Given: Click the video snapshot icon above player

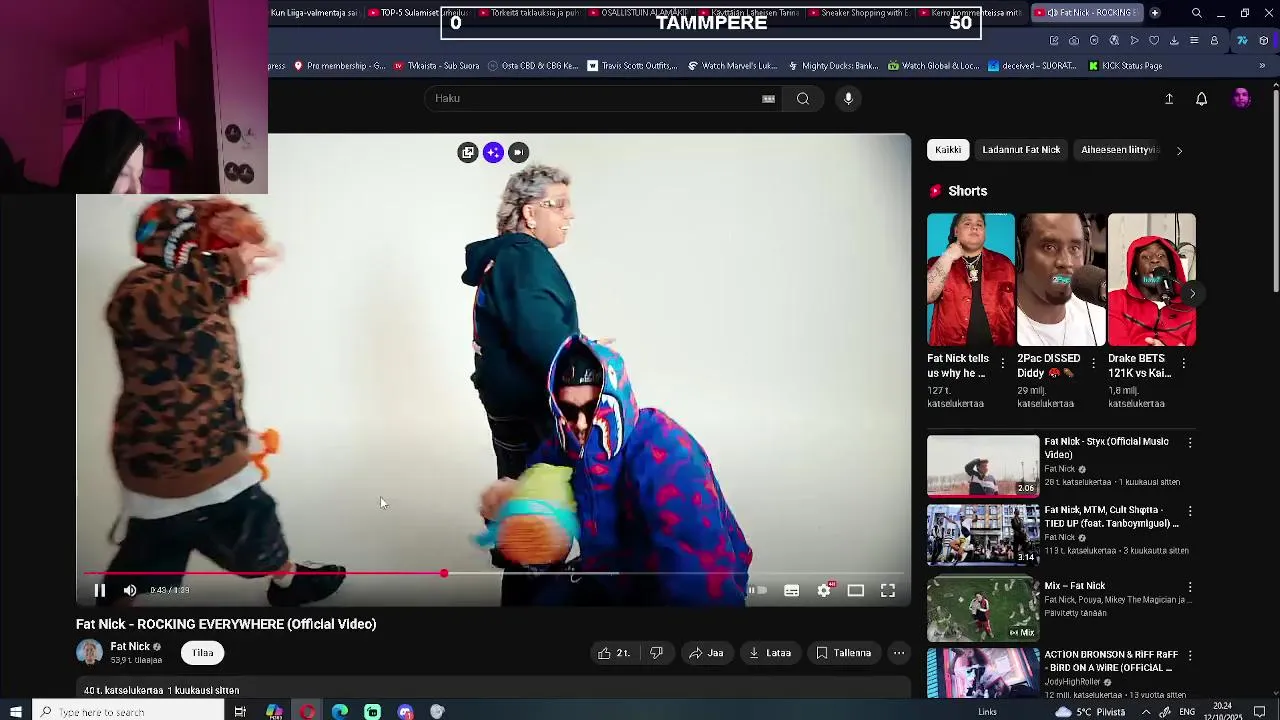Looking at the screenshot, I should [x=518, y=152].
